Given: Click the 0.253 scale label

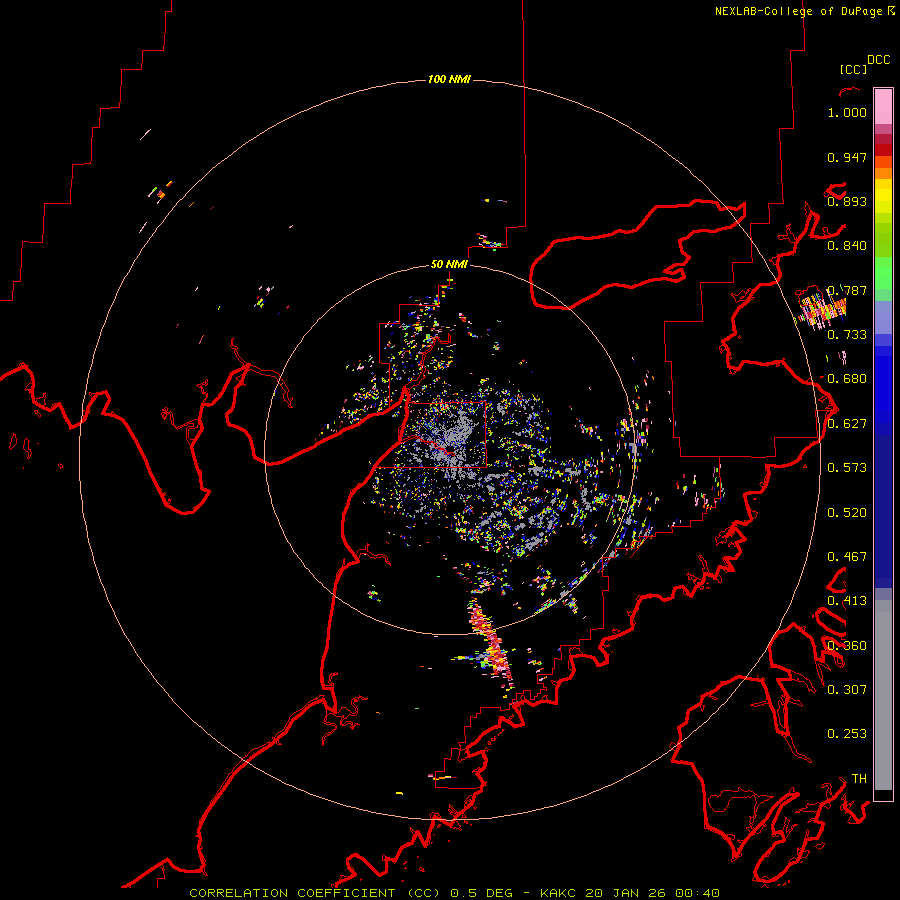Looking at the screenshot, I should [x=847, y=734].
